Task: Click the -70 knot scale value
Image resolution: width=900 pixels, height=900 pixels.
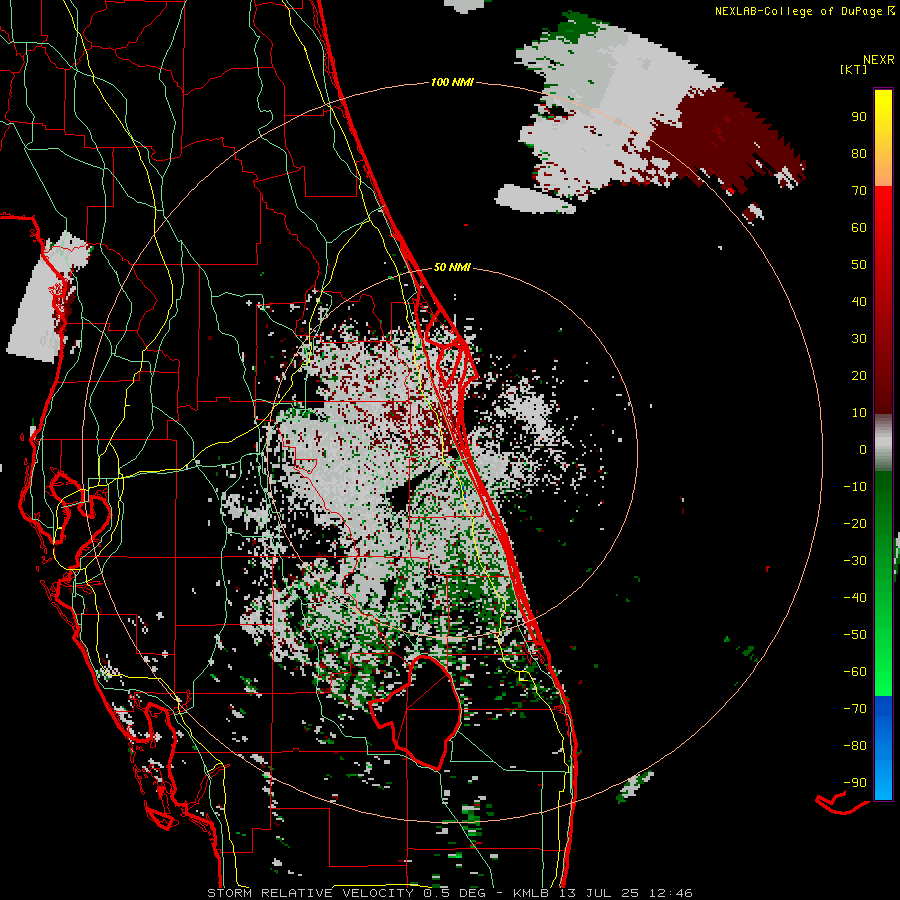Action: tap(855, 709)
